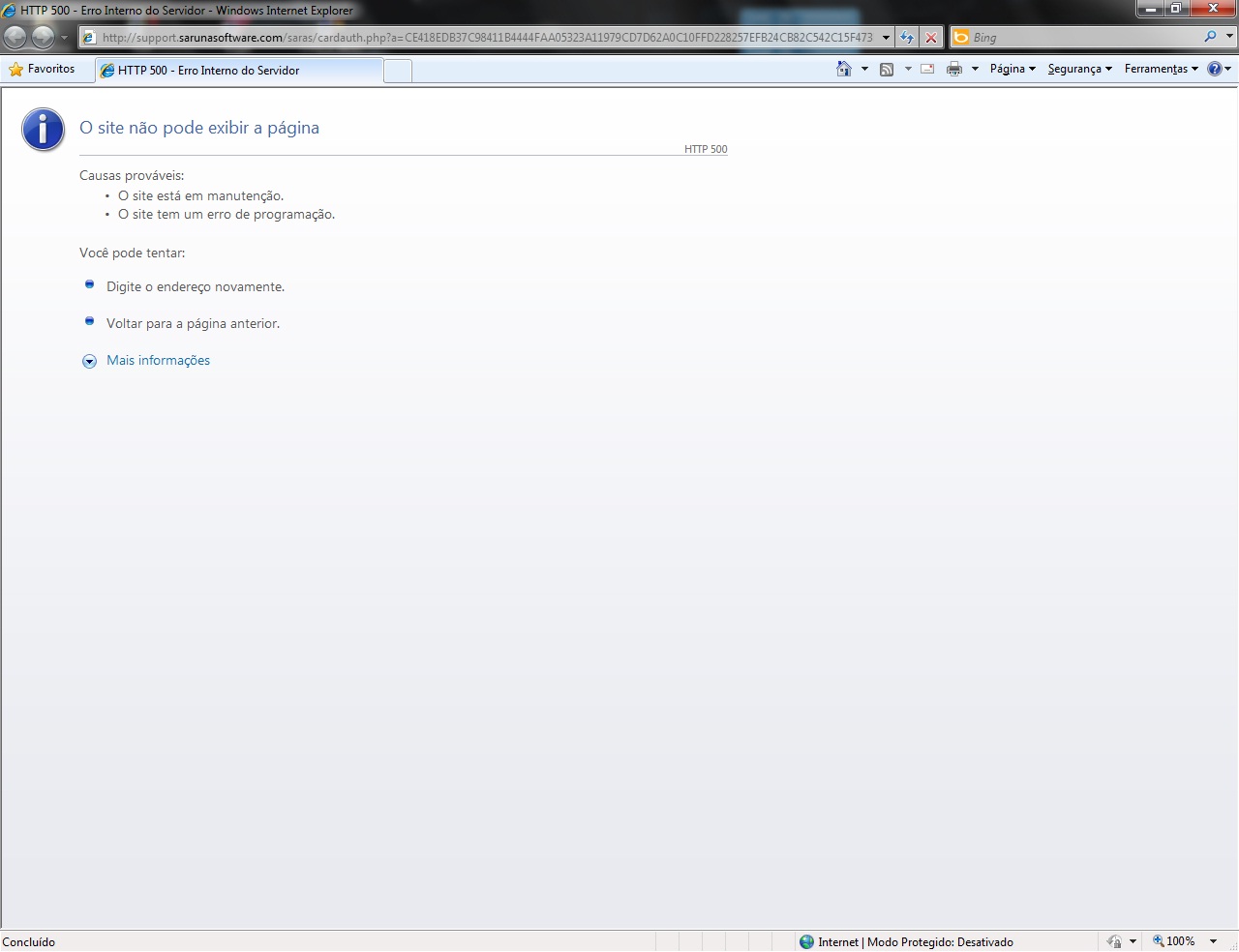The height and width of the screenshot is (952, 1239).
Task: Click the Internet zone globe icon in status bar
Action: [807, 941]
